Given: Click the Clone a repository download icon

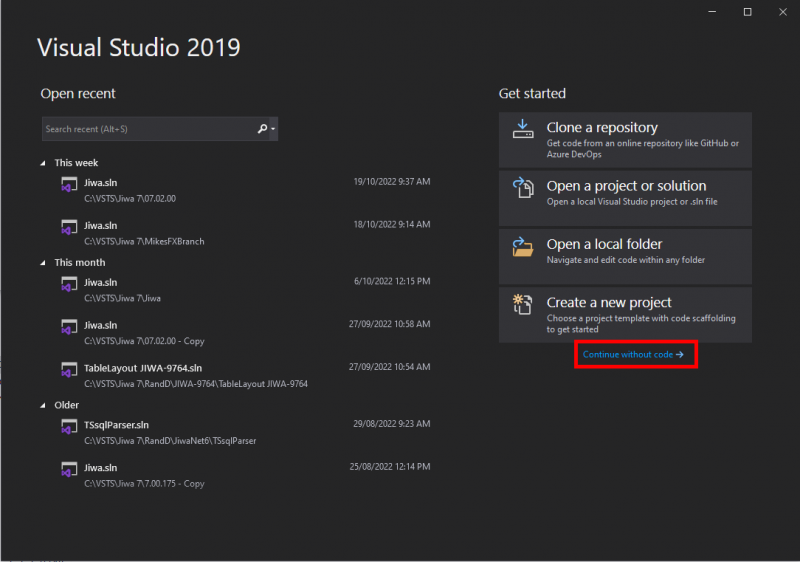Looking at the screenshot, I should [x=522, y=129].
